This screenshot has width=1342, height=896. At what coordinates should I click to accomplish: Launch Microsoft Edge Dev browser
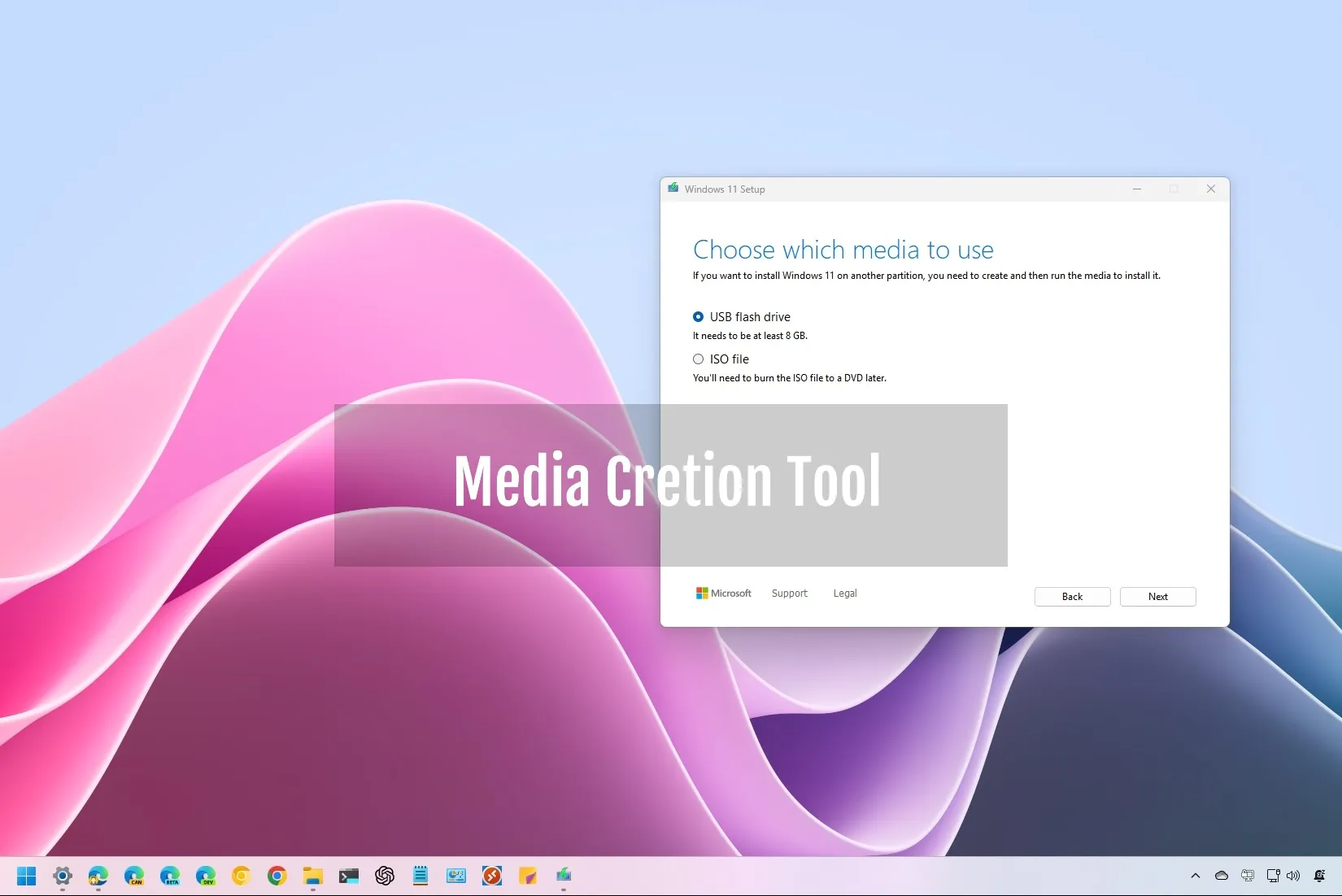(x=207, y=876)
